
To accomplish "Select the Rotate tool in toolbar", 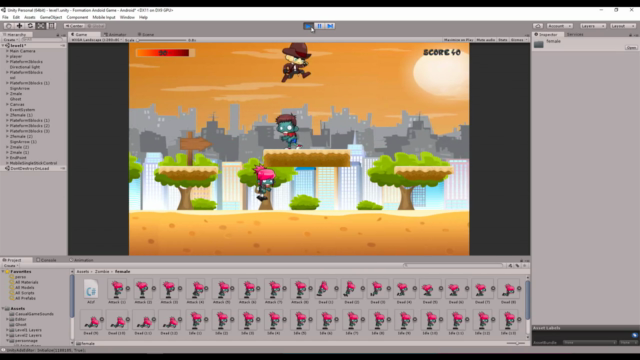I will (x=30, y=26).
